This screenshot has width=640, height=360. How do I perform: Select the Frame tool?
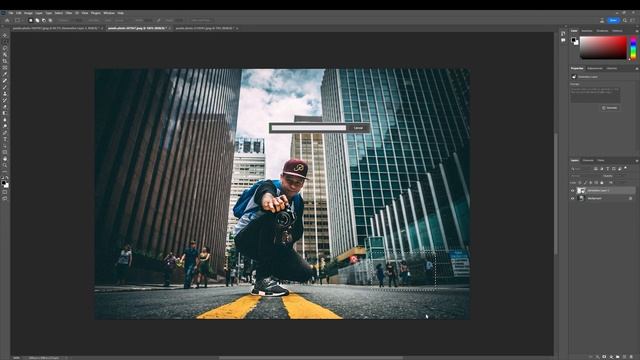click(x=5, y=68)
